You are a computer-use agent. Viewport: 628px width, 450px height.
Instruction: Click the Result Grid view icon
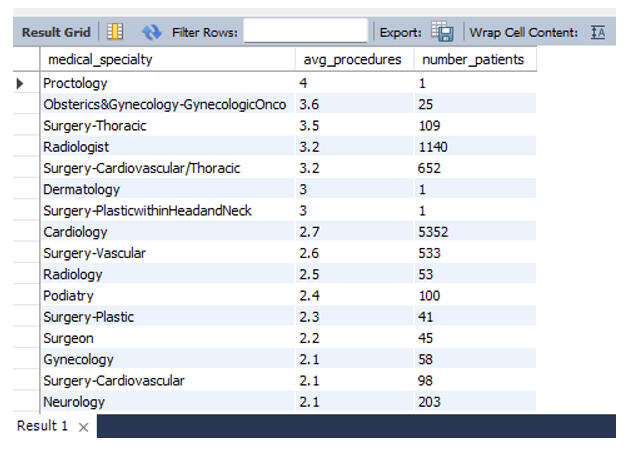[115, 32]
